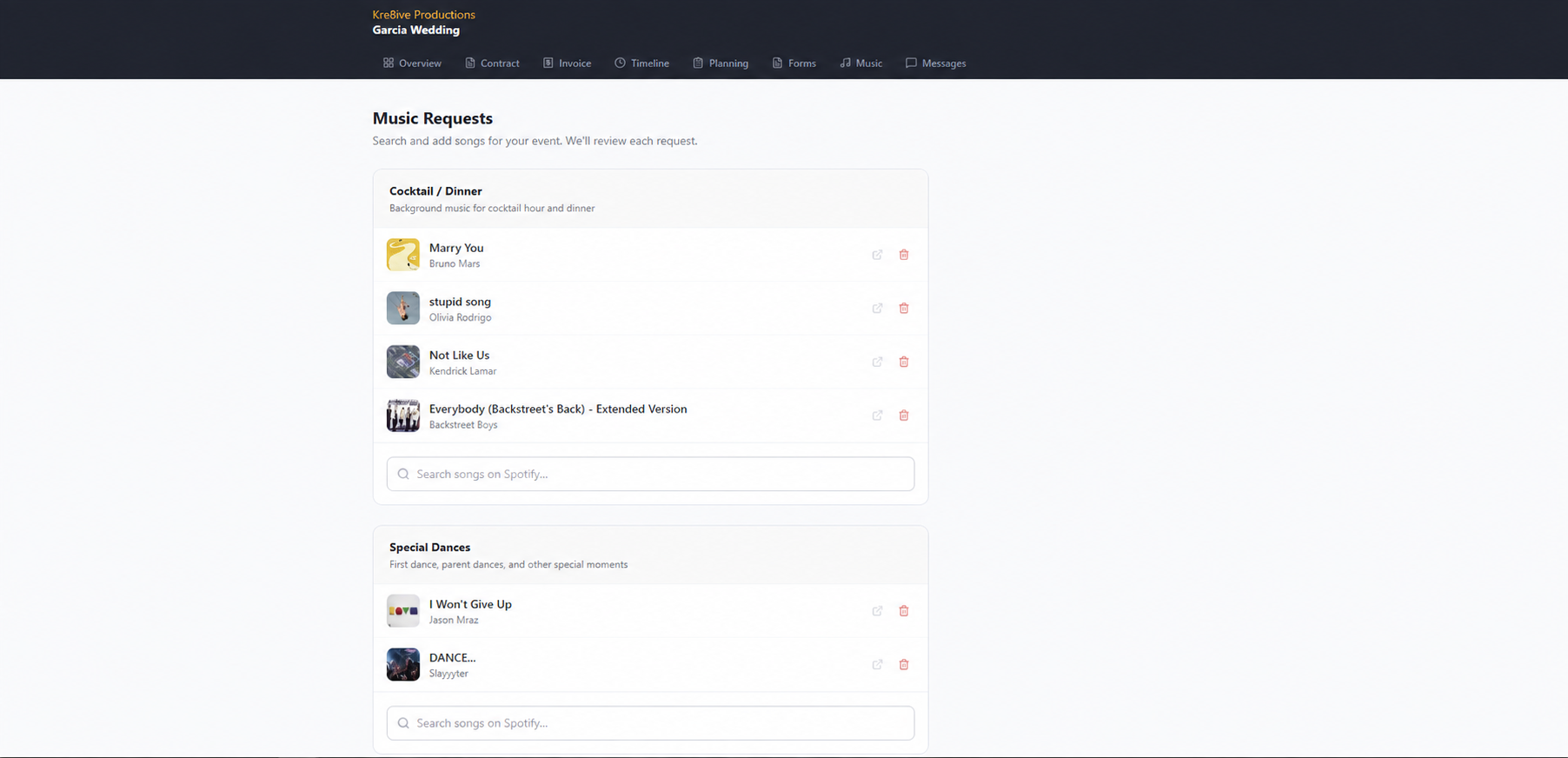Viewport: 1568px width, 758px height.
Task: Click I Won't Give Up album art
Action: (403, 611)
